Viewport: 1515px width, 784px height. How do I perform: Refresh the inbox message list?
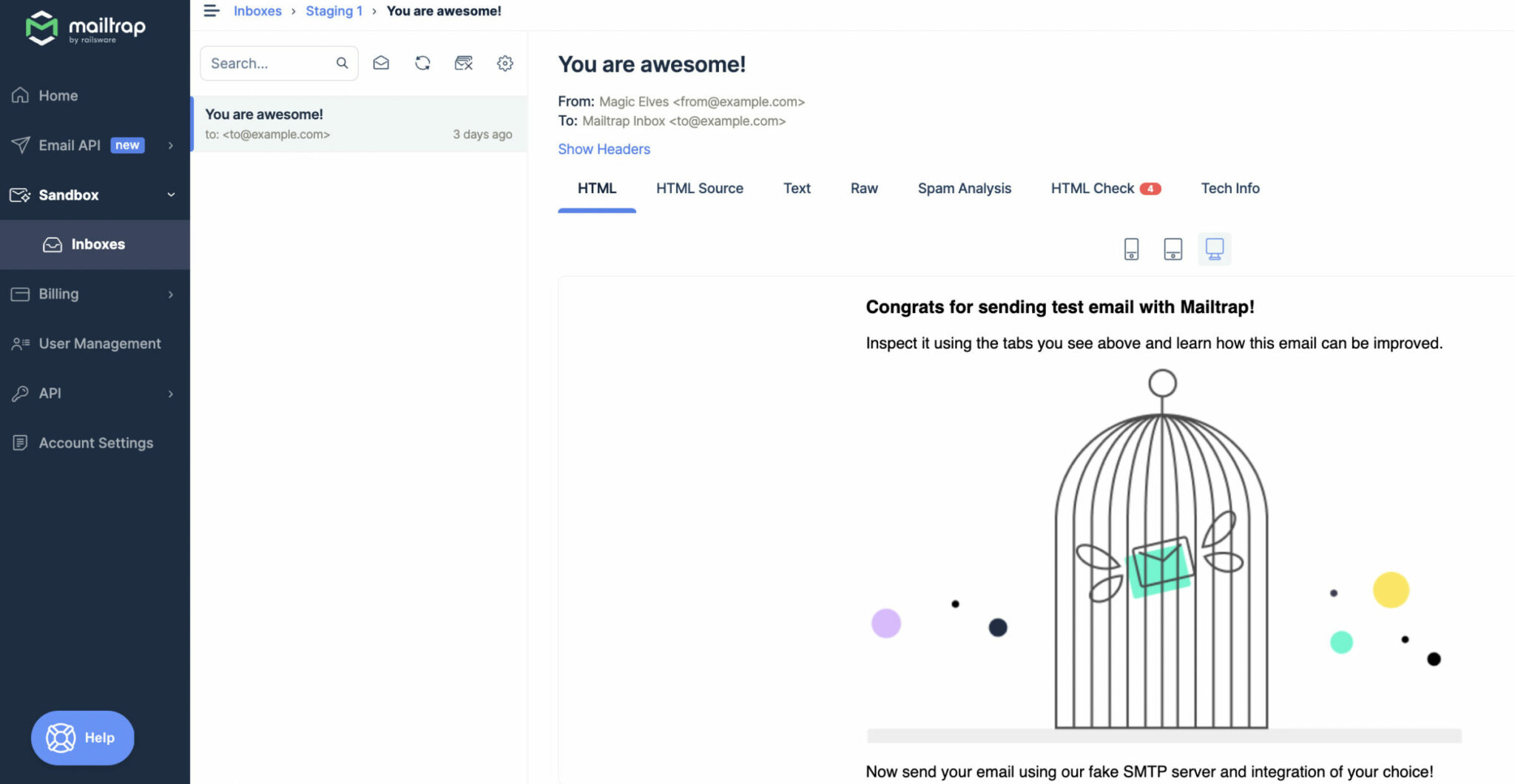tap(422, 63)
